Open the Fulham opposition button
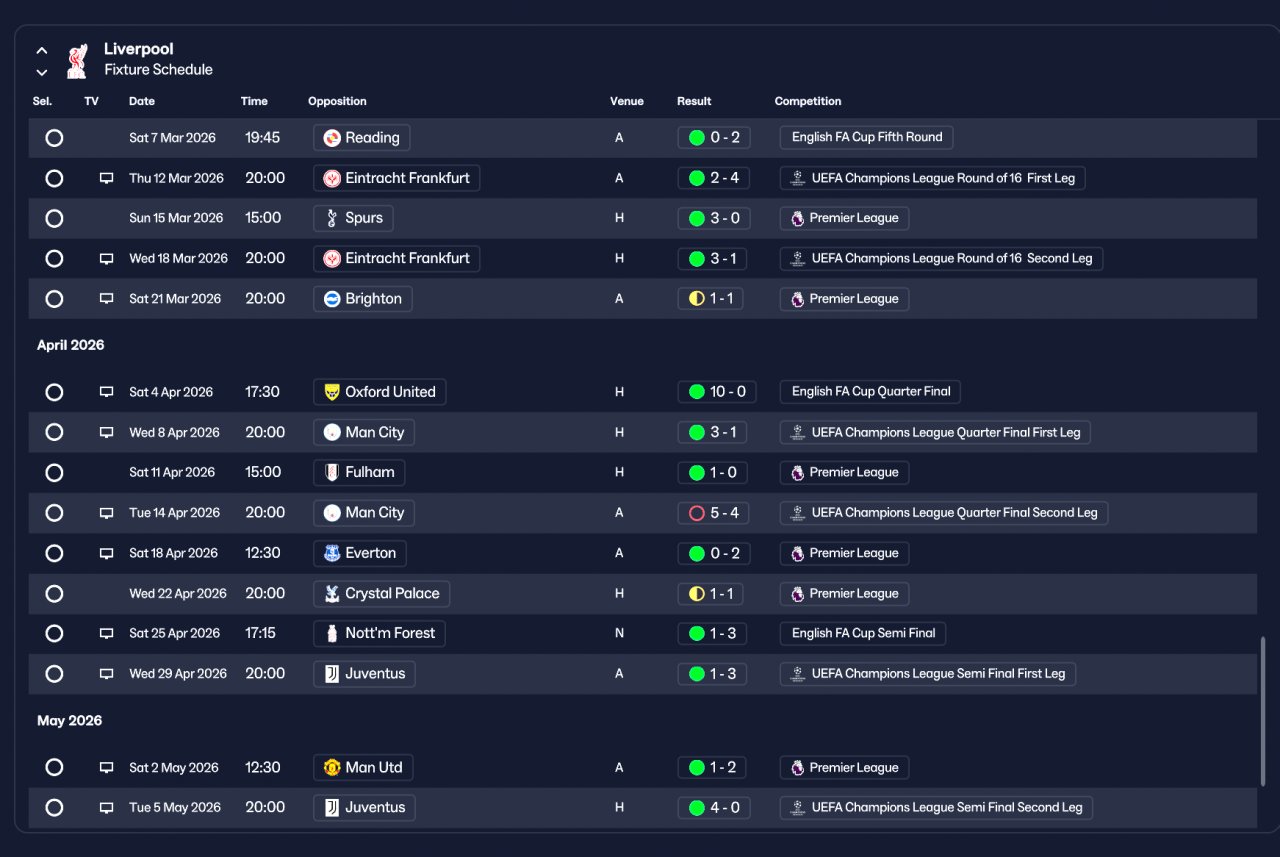This screenshot has height=857, width=1280. [x=359, y=472]
